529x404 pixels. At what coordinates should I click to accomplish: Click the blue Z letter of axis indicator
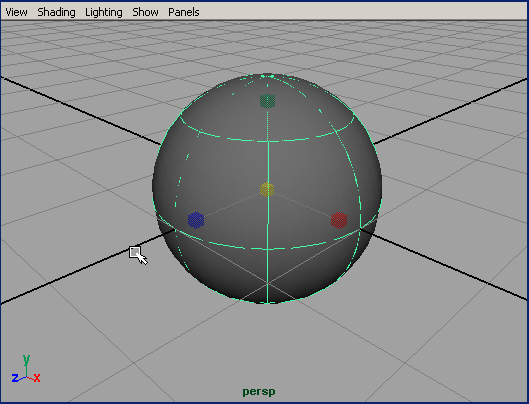pyautogui.click(x=15, y=378)
